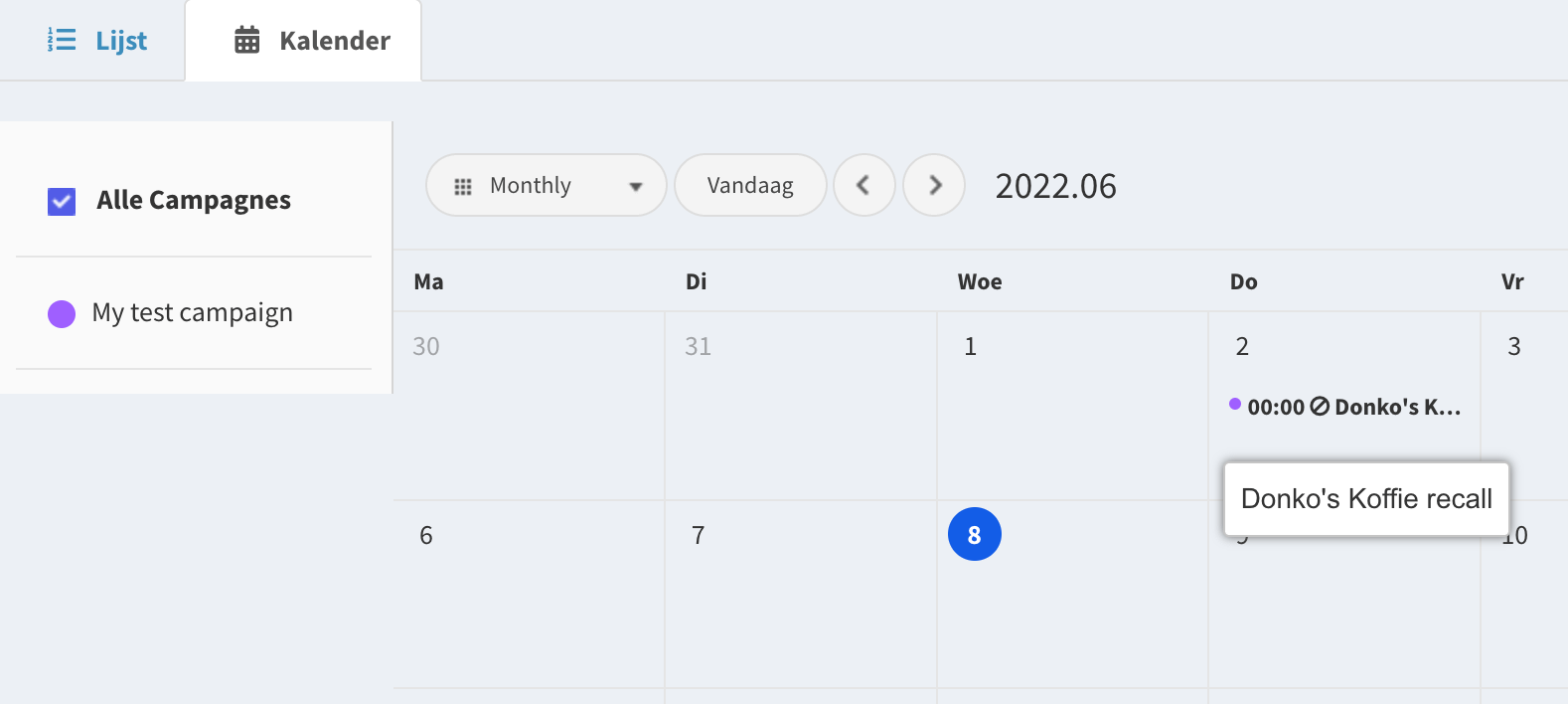Click purple dot beside 00:00 event
The image size is (1568, 704).
click(x=1235, y=404)
